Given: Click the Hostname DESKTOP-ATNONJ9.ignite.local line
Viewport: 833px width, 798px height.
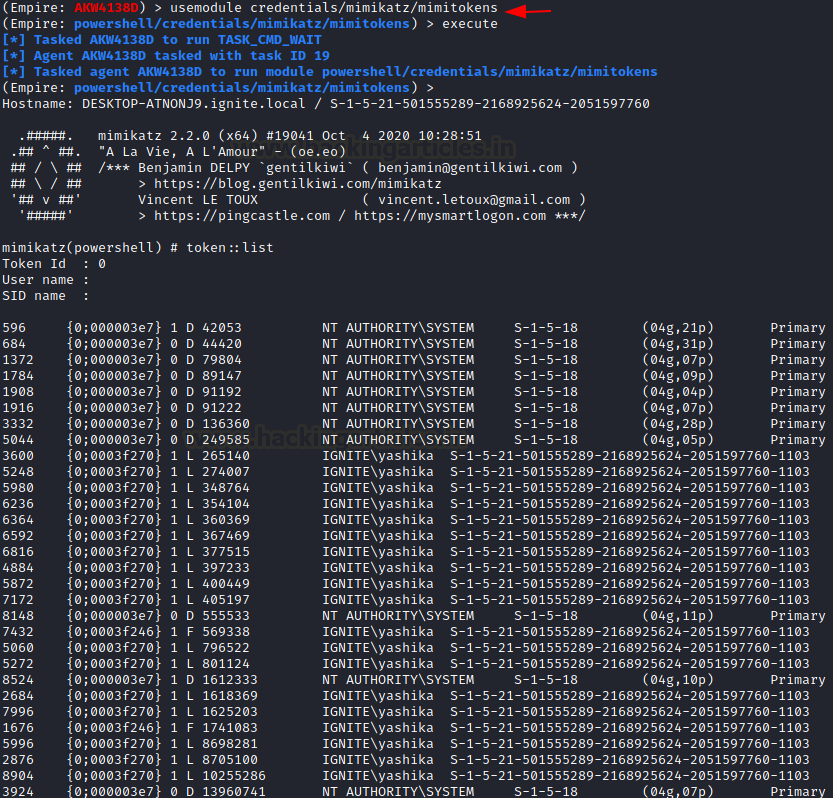Looking at the screenshot, I should tap(326, 104).
